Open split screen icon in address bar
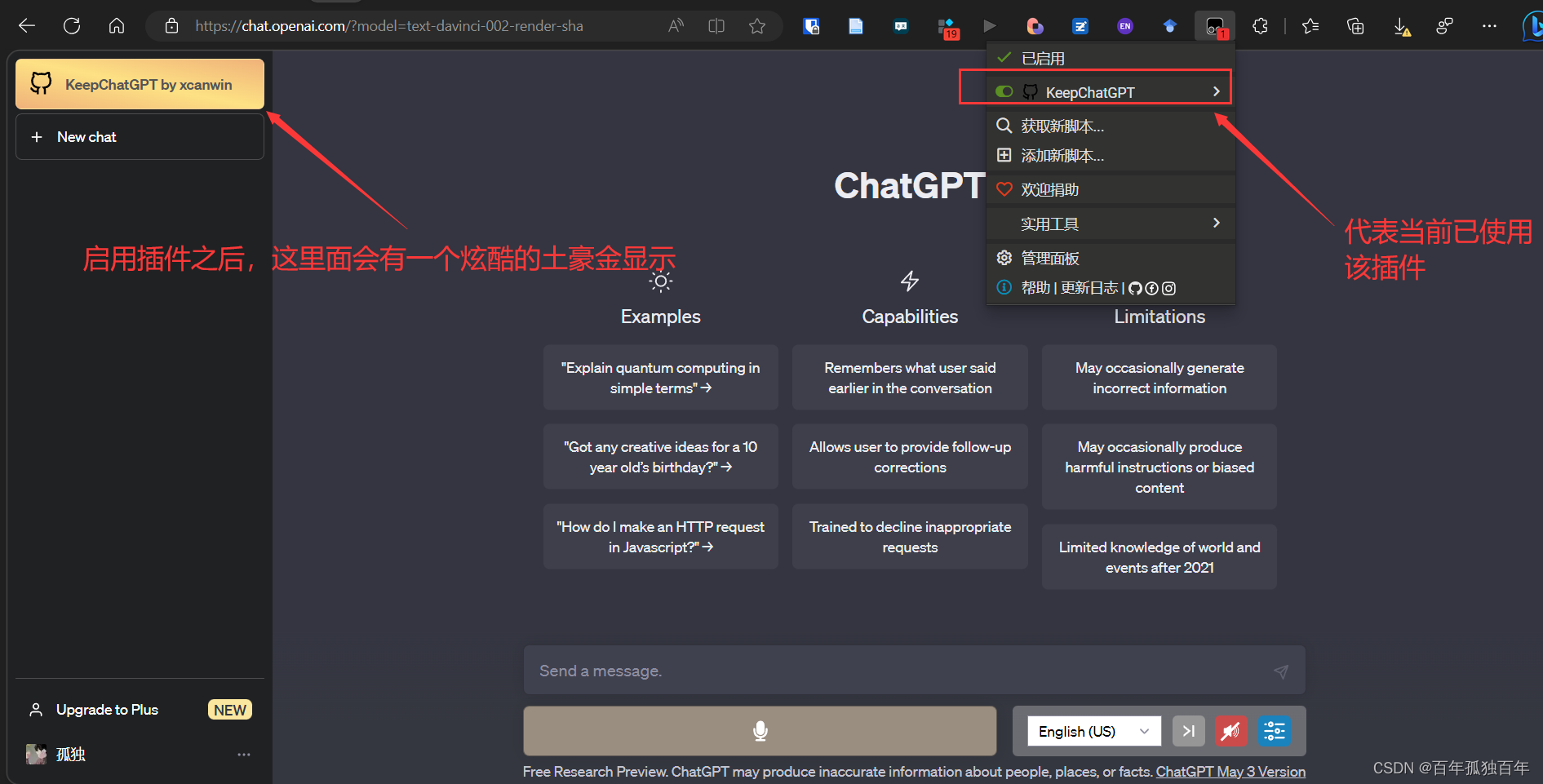 (716, 26)
